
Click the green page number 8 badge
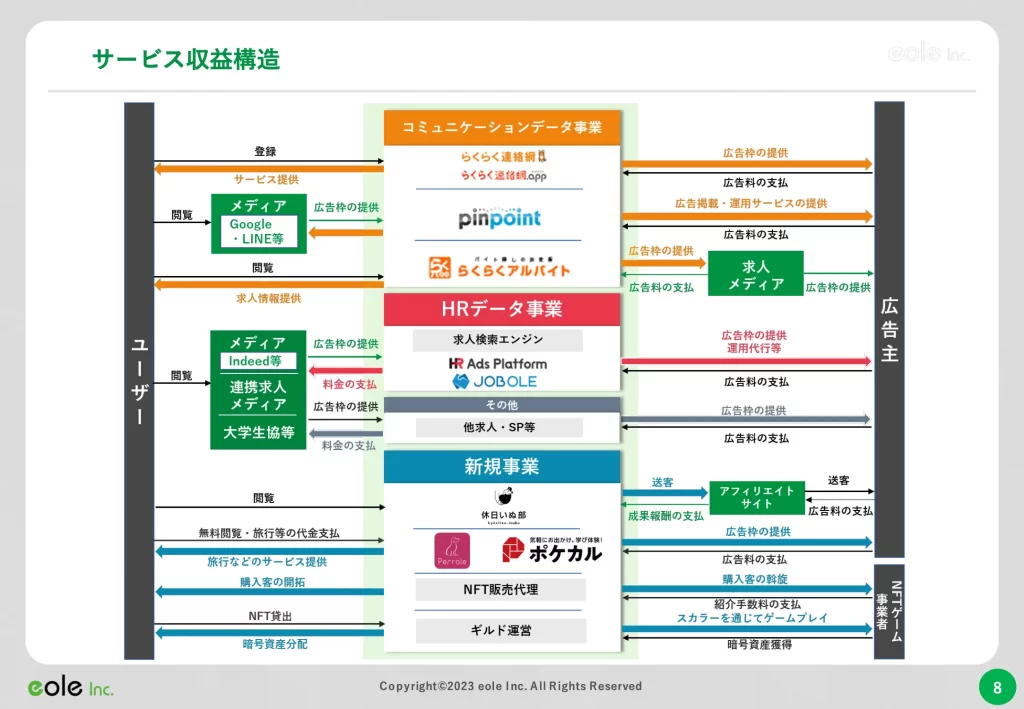click(x=996, y=687)
